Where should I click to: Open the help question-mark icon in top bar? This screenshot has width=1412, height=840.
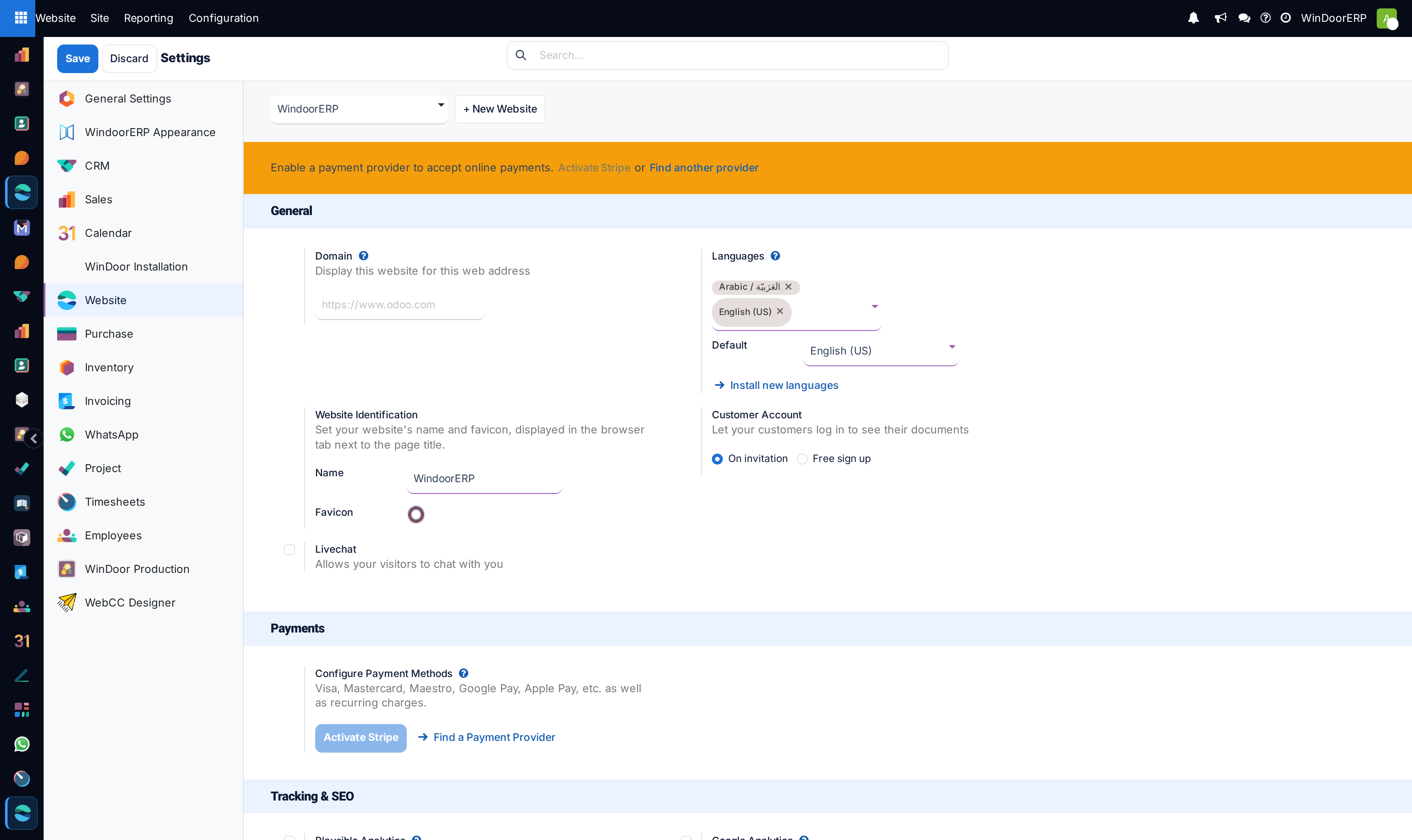pyautogui.click(x=1265, y=18)
